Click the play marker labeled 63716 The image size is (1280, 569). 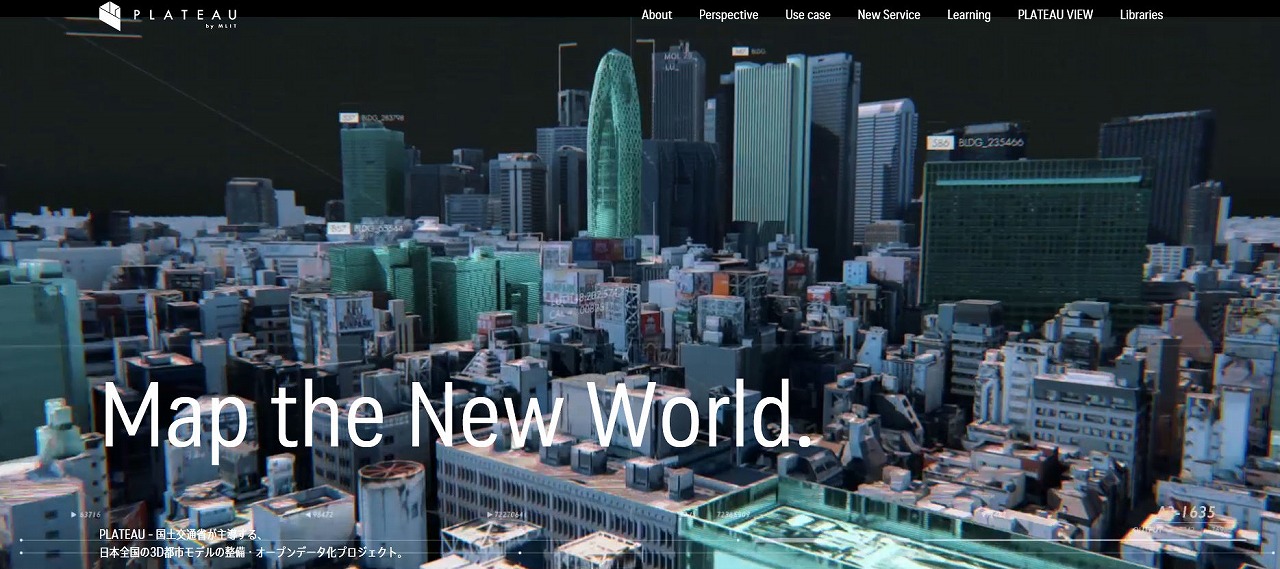click(86, 514)
